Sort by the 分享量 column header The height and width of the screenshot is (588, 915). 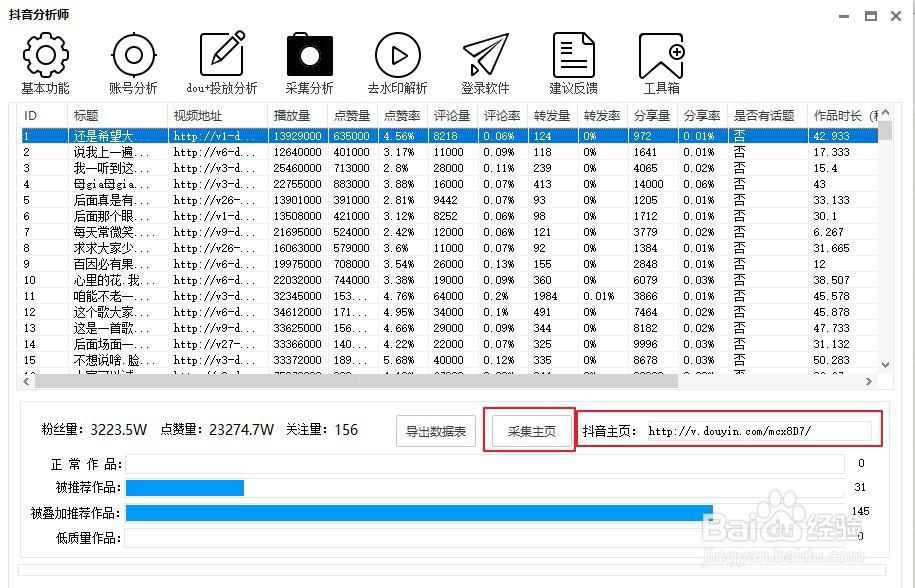tap(652, 116)
